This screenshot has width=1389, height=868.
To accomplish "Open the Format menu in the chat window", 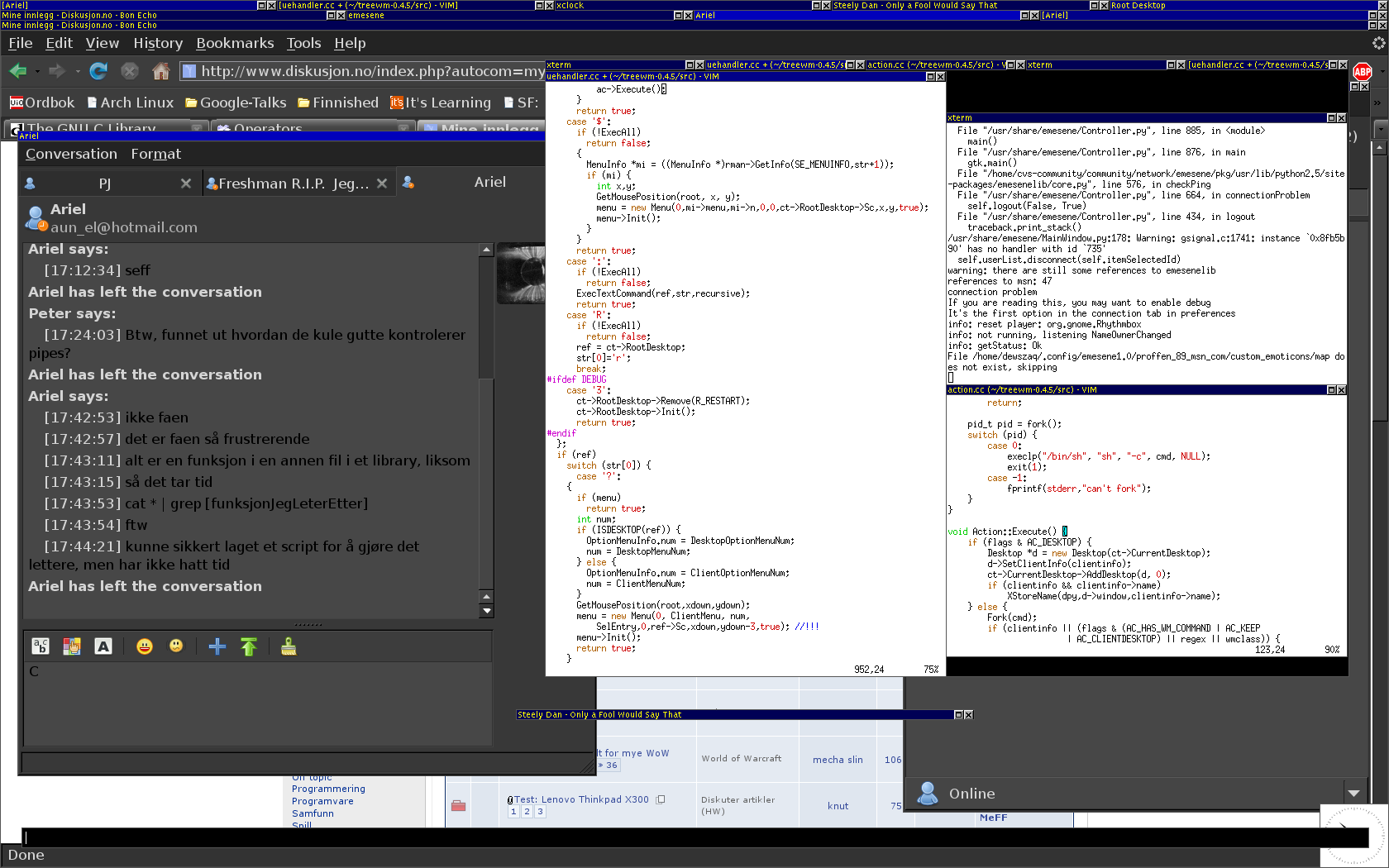I will click(155, 154).
